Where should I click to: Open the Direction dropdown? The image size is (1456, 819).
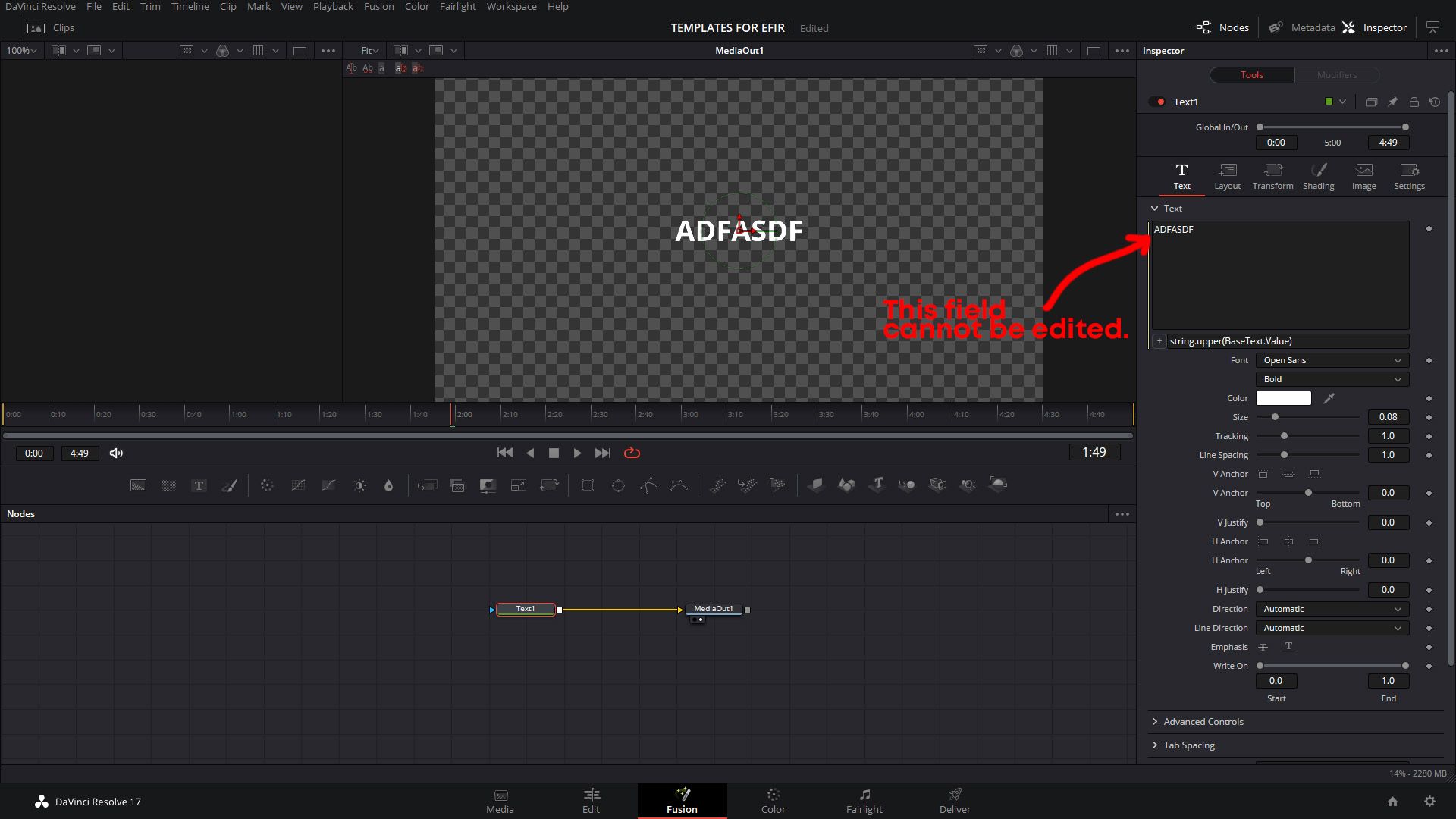pyautogui.click(x=1332, y=610)
